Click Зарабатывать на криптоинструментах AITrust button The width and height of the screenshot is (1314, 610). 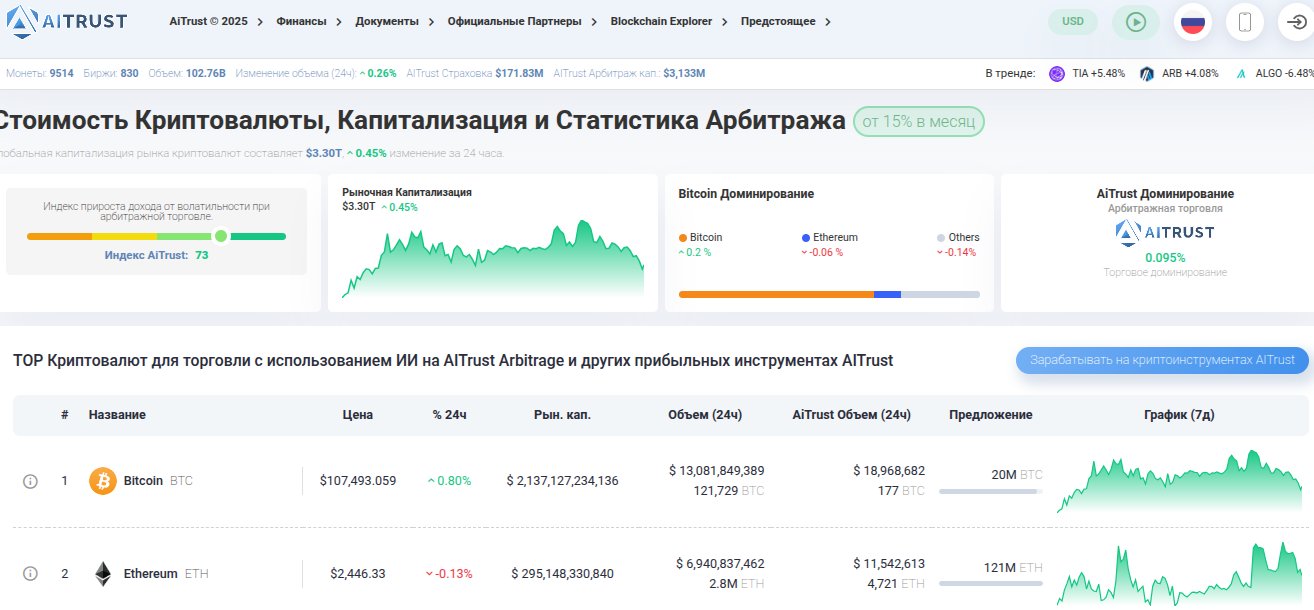[1162, 360]
